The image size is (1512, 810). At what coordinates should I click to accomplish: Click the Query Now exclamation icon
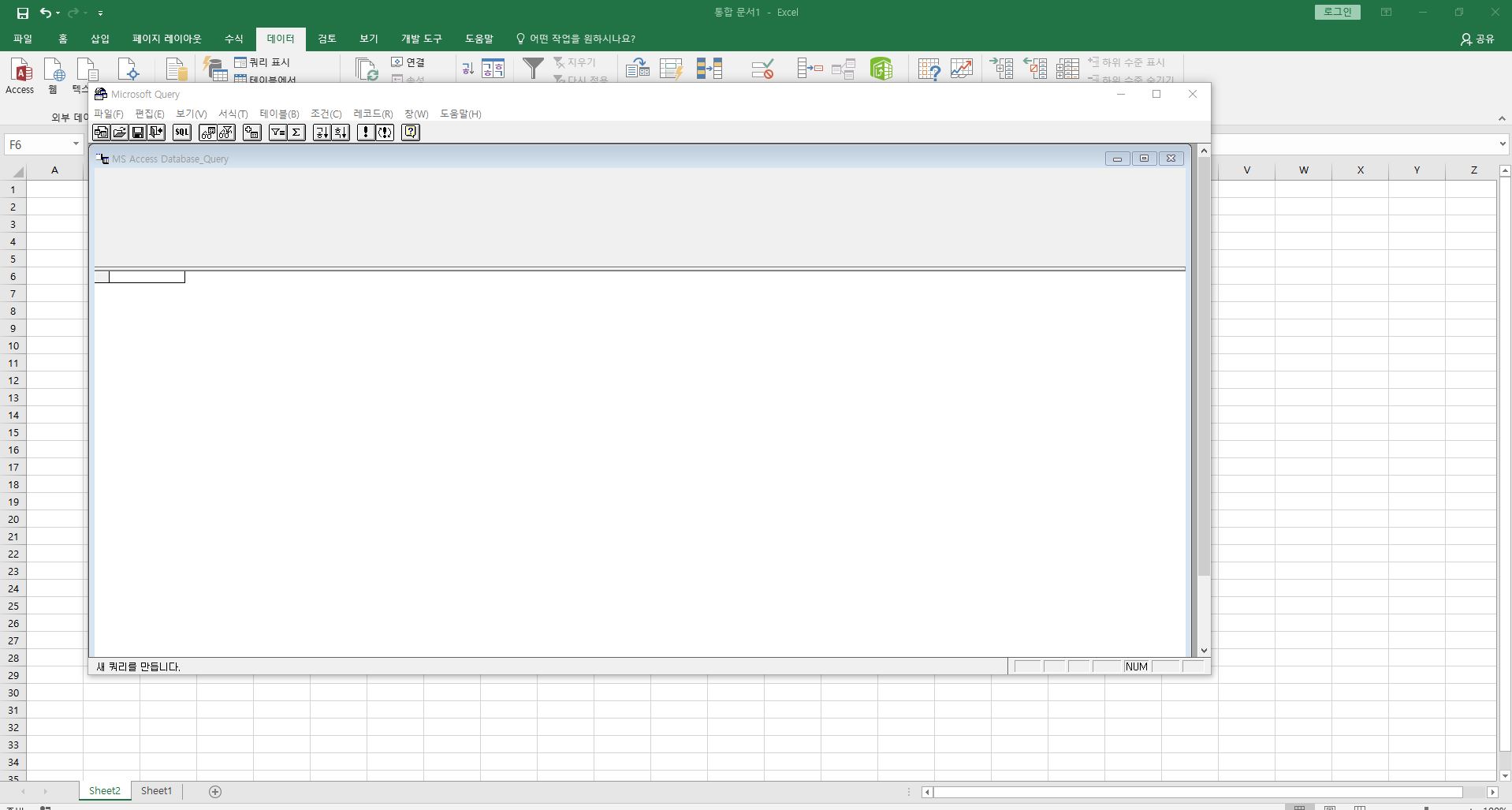(x=365, y=133)
